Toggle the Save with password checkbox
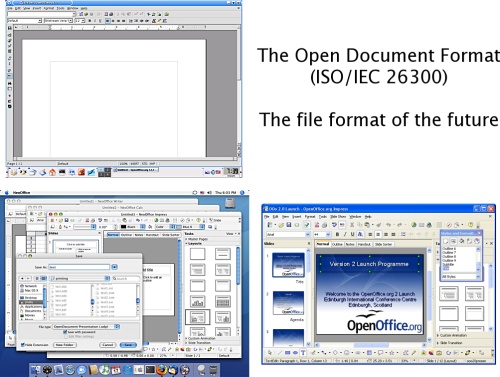The width and height of the screenshot is (500, 377). click(65, 332)
